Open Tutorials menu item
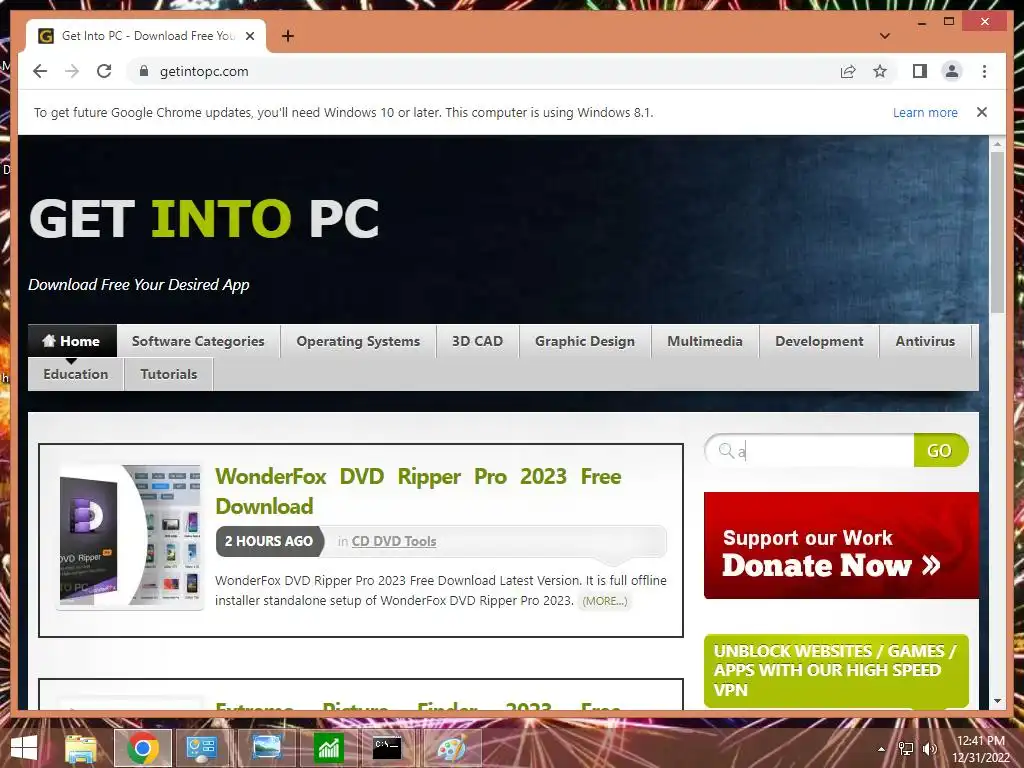Viewport: 1024px width, 768px height. click(x=168, y=374)
